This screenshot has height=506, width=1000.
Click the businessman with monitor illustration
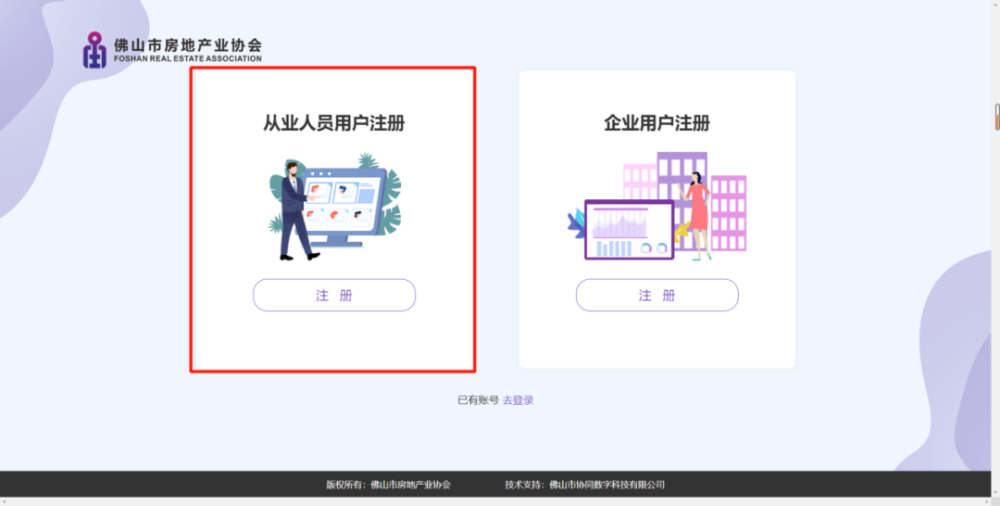coord(335,207)
